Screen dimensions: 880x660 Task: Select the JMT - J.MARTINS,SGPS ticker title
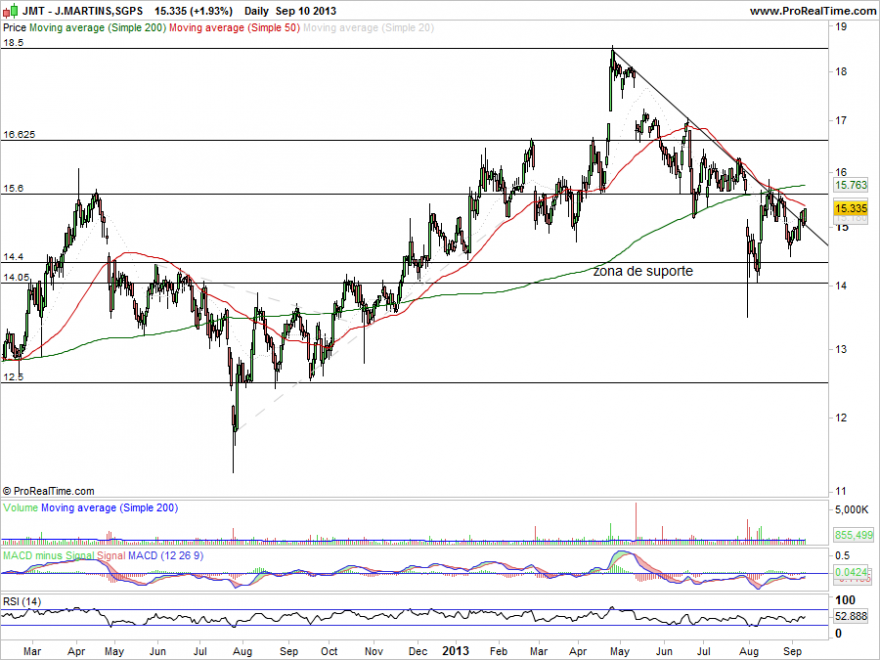82,11
